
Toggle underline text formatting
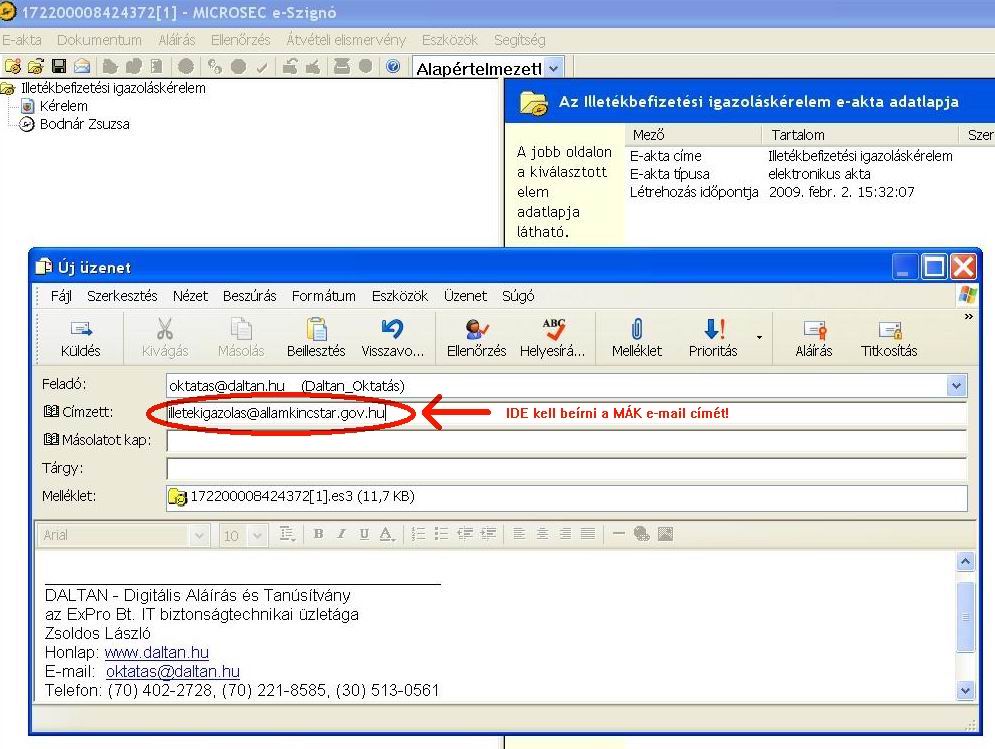[x=364, y=535]
